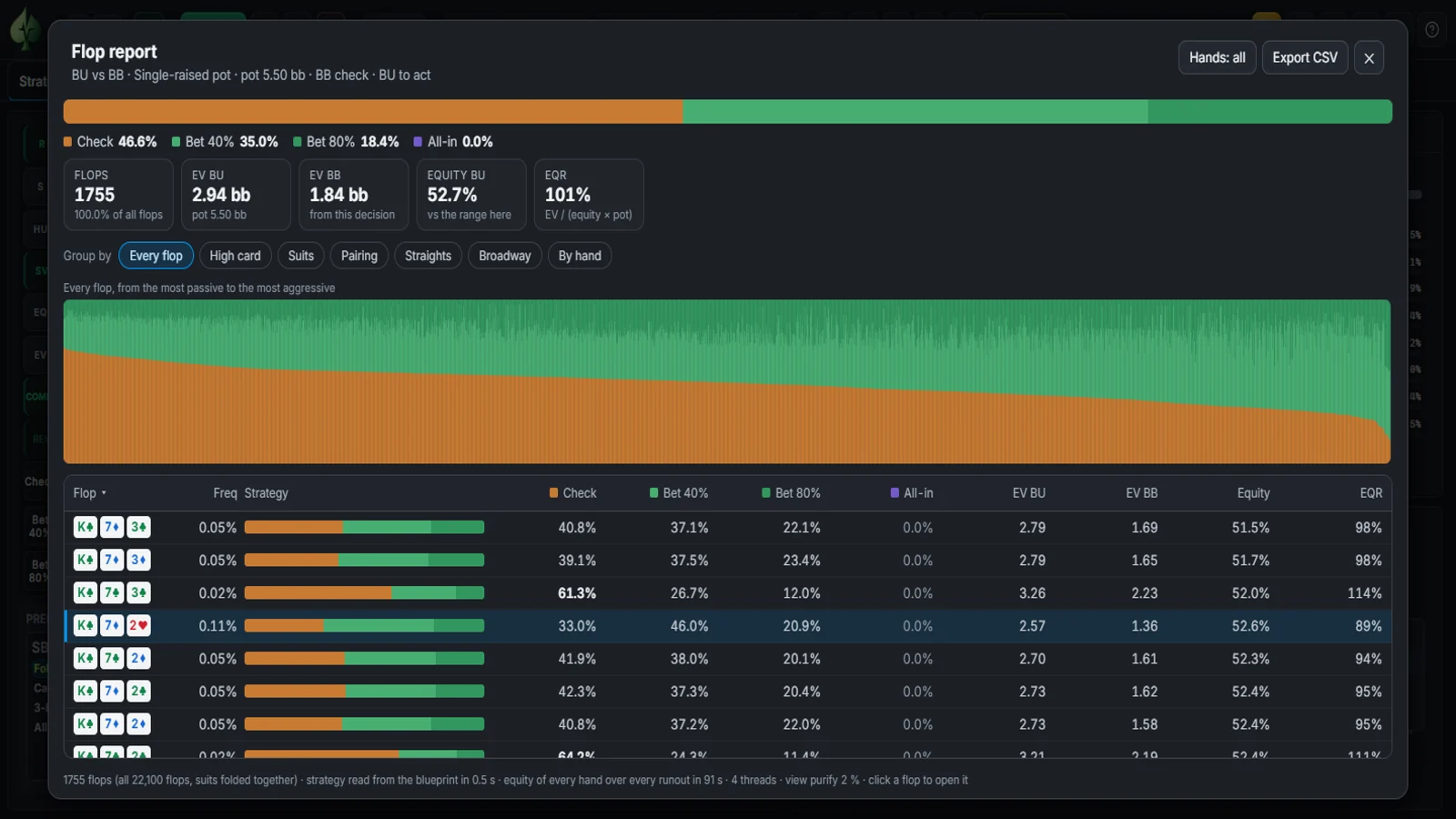This screenshot has height=819, width=1456.
Task: Group by Broadway
Action: tap(504, 256)
